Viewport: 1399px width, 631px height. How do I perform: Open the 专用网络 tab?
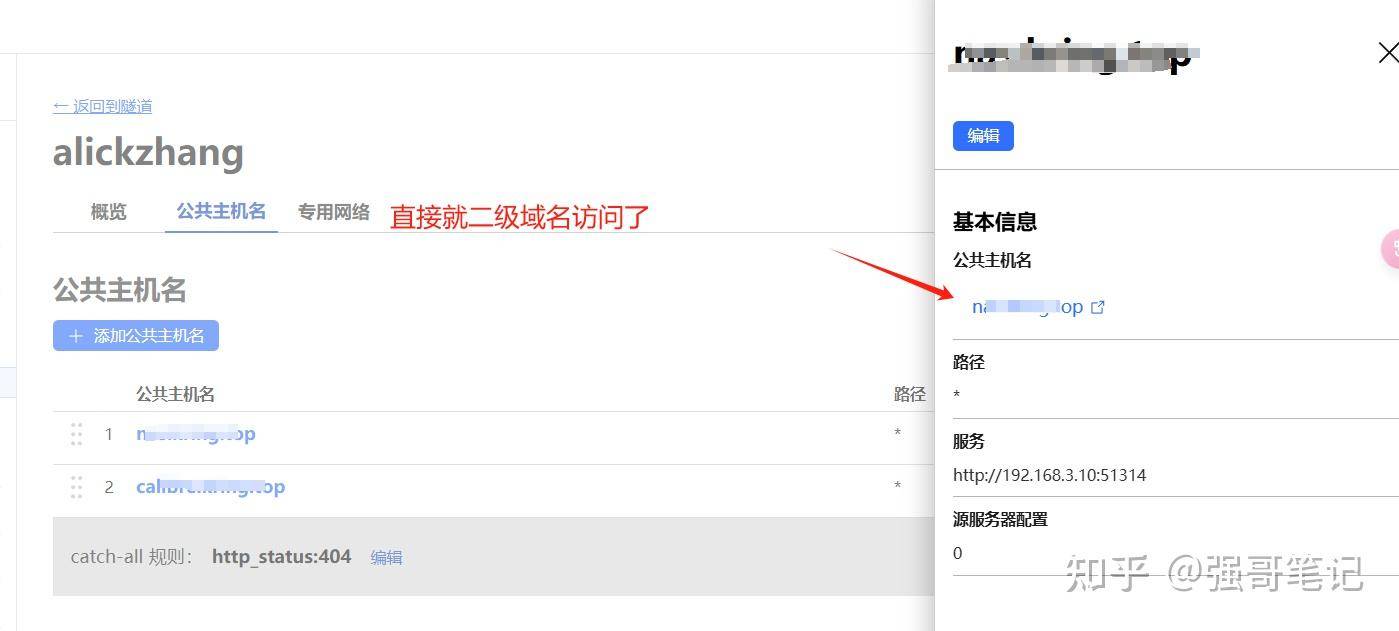click(334, 212)
